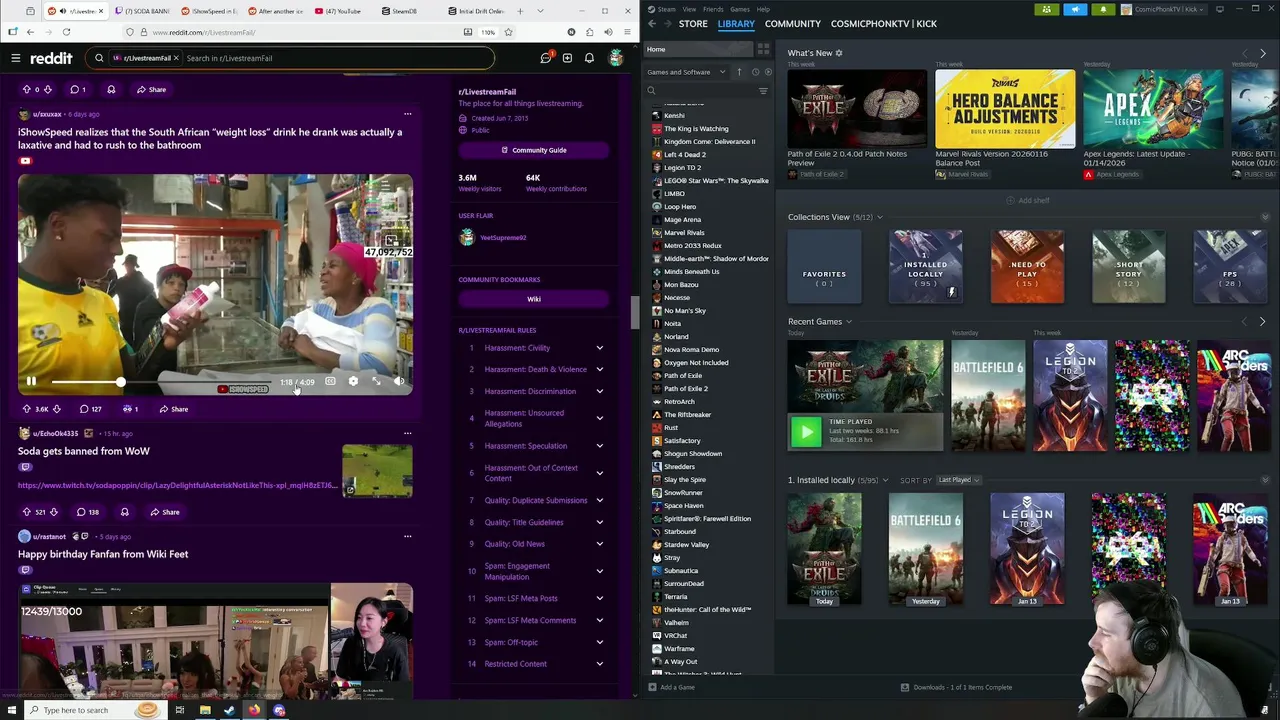This screenshot has width=1280, height=720.
Task: Open Steam notifications bell button
Action: coord(1103,9)
